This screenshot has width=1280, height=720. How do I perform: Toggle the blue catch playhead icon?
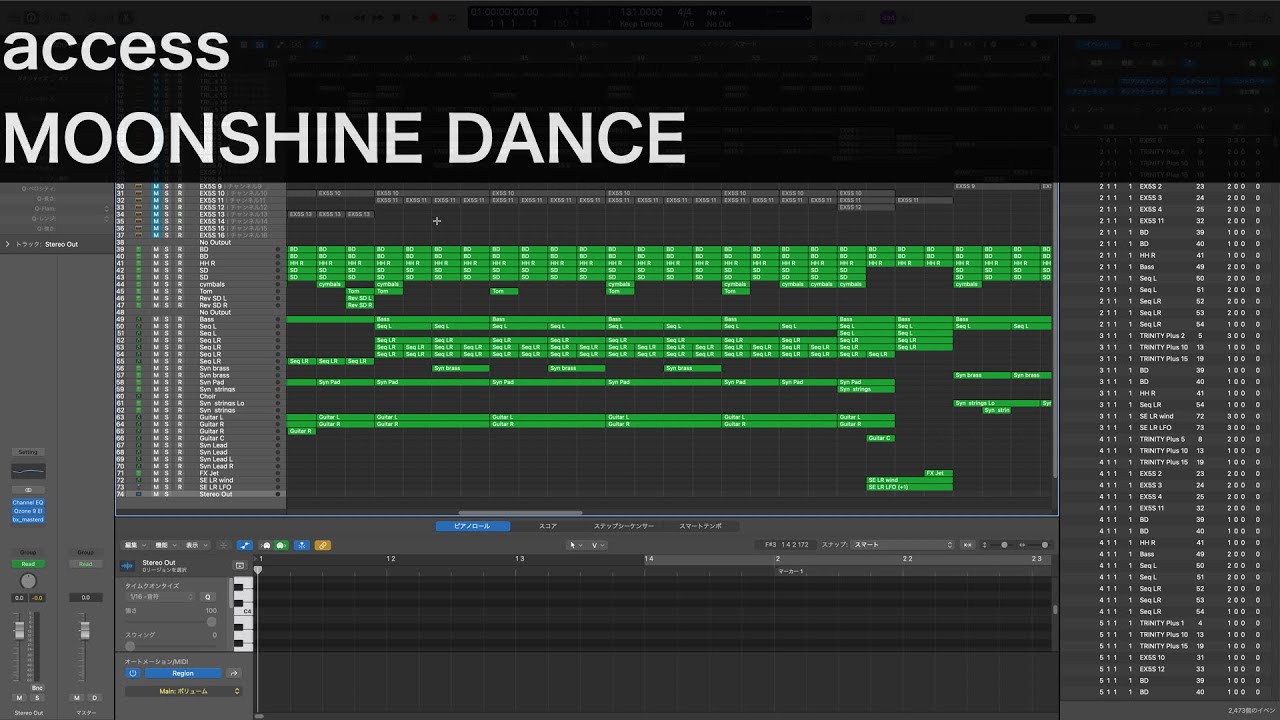[302, 545]
